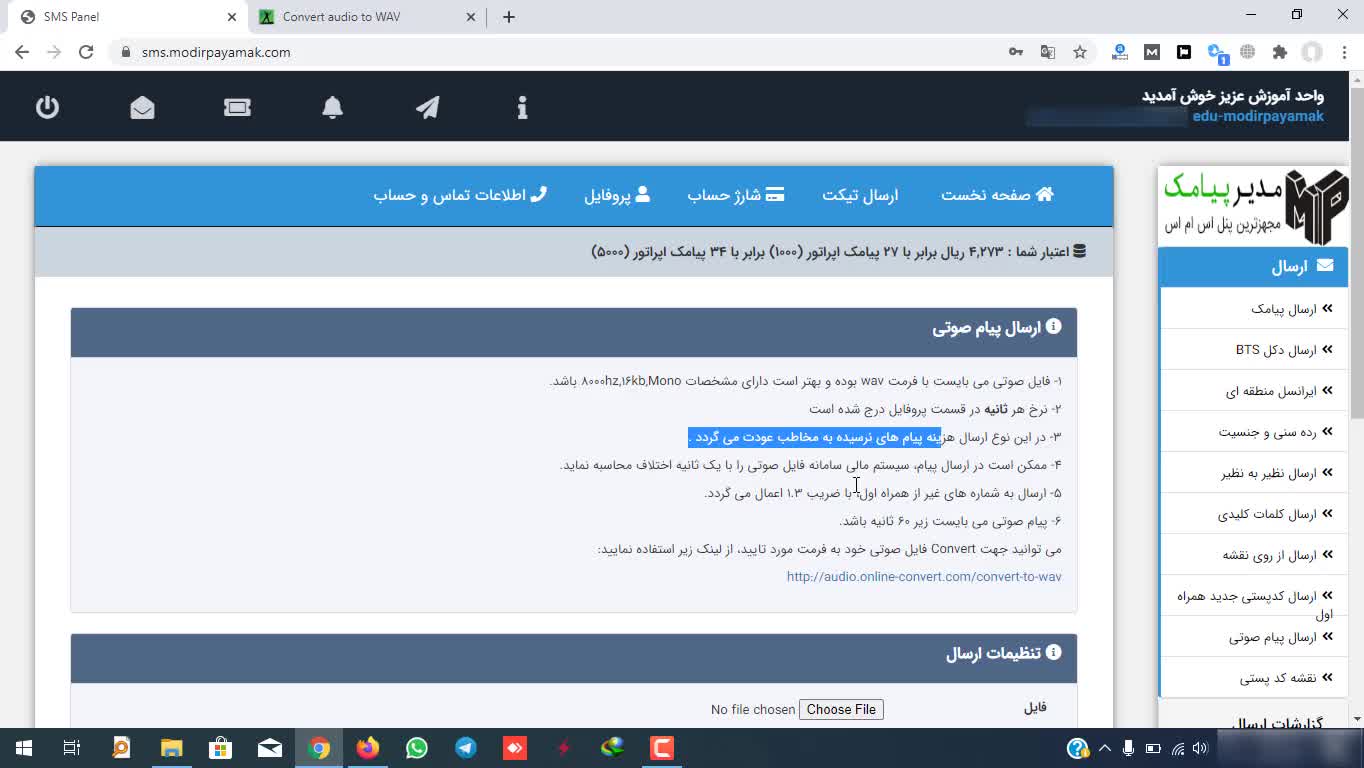Open the Windows Start menu
This screenshot has width=1364, height=768.
(24, 748)
